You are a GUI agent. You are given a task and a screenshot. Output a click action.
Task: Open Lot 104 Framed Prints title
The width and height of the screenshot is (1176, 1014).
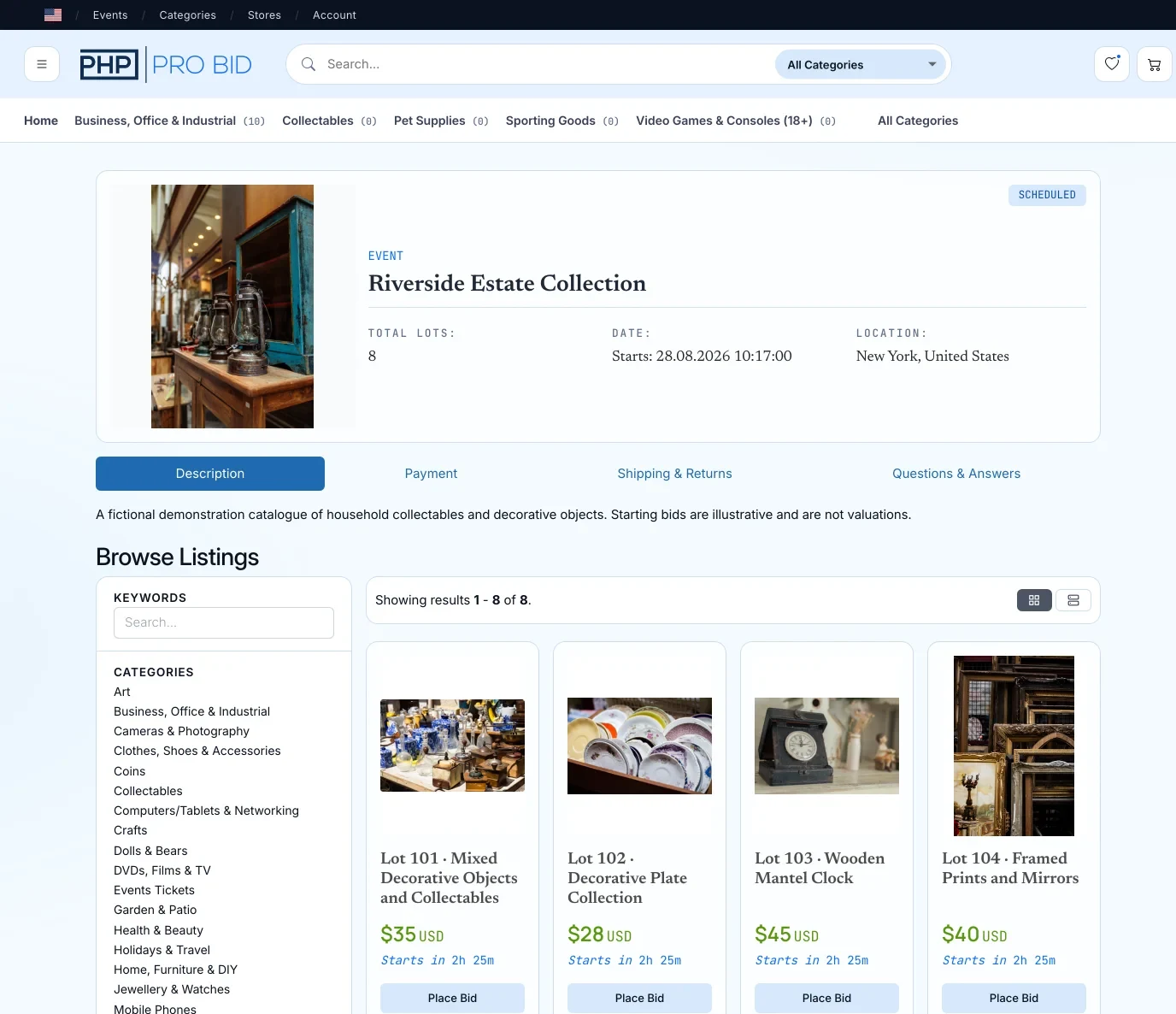[x=1010, y=868]
